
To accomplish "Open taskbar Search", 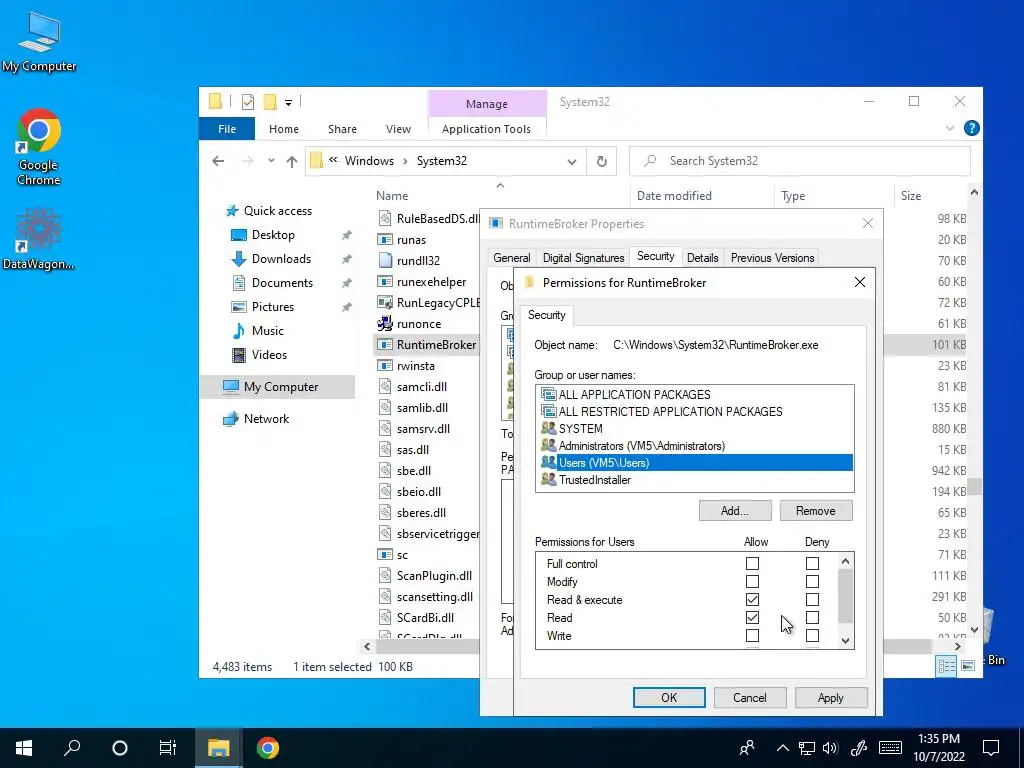I will click(72, 748).
